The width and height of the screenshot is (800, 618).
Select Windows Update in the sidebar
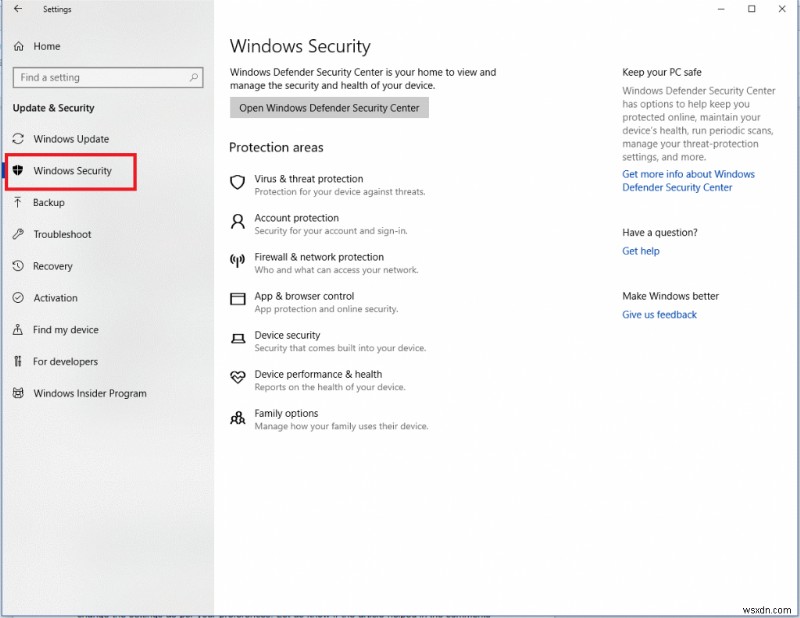[x=78, y=139]
